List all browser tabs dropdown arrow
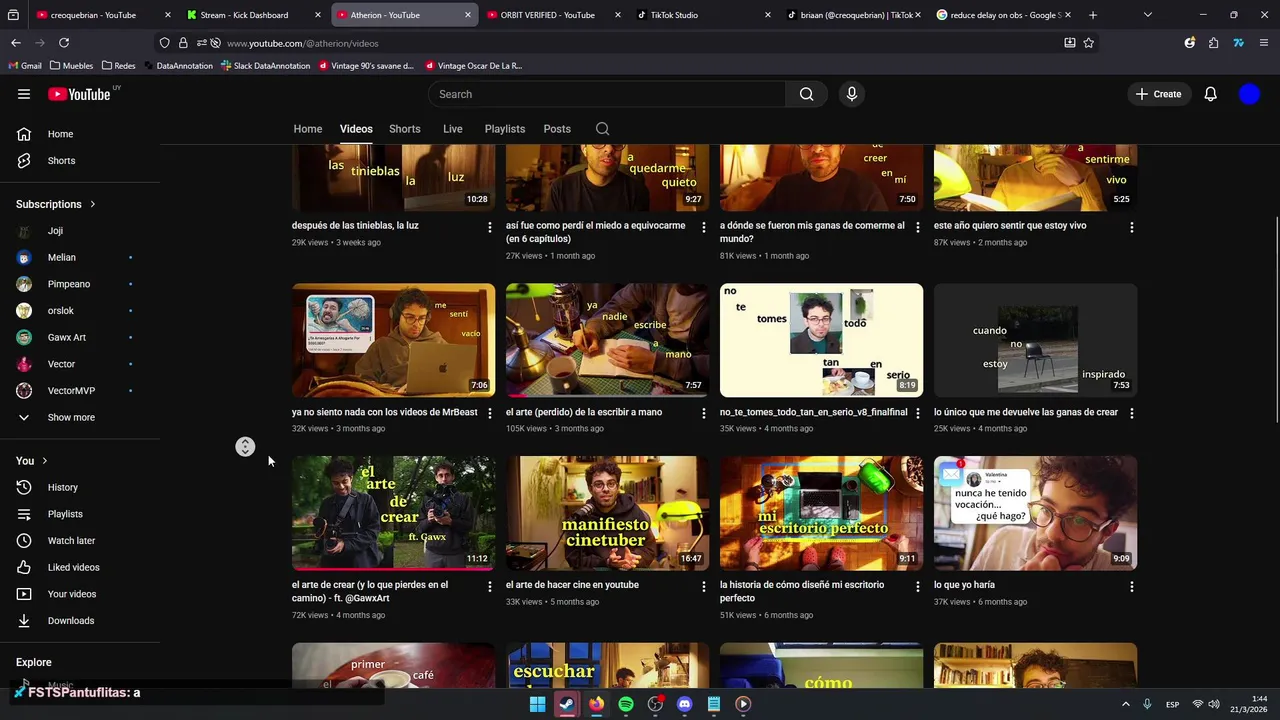Screen dimensions: 1280x720 tap(1147, 15)
